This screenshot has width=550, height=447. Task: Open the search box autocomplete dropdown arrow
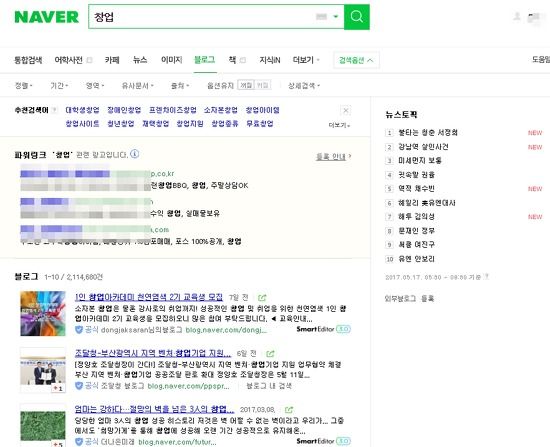click(336, 16)
